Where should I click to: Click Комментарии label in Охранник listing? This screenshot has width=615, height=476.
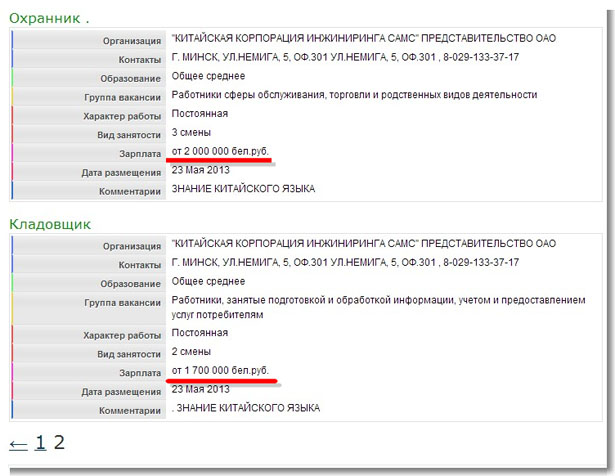coord(128,191)
